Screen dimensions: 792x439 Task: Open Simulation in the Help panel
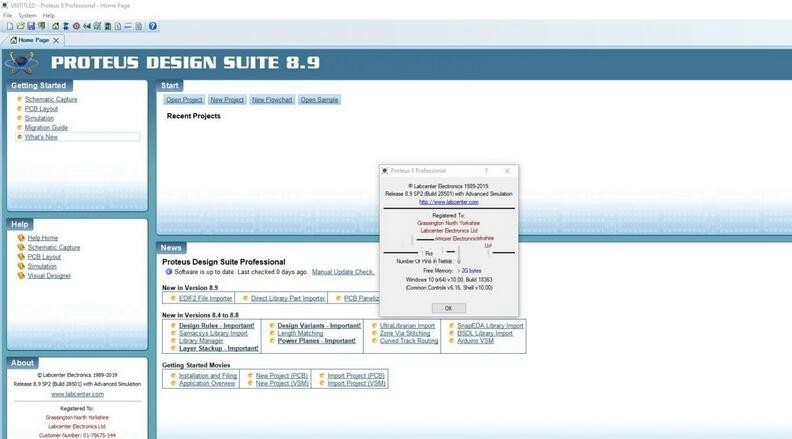coord(42,266)
